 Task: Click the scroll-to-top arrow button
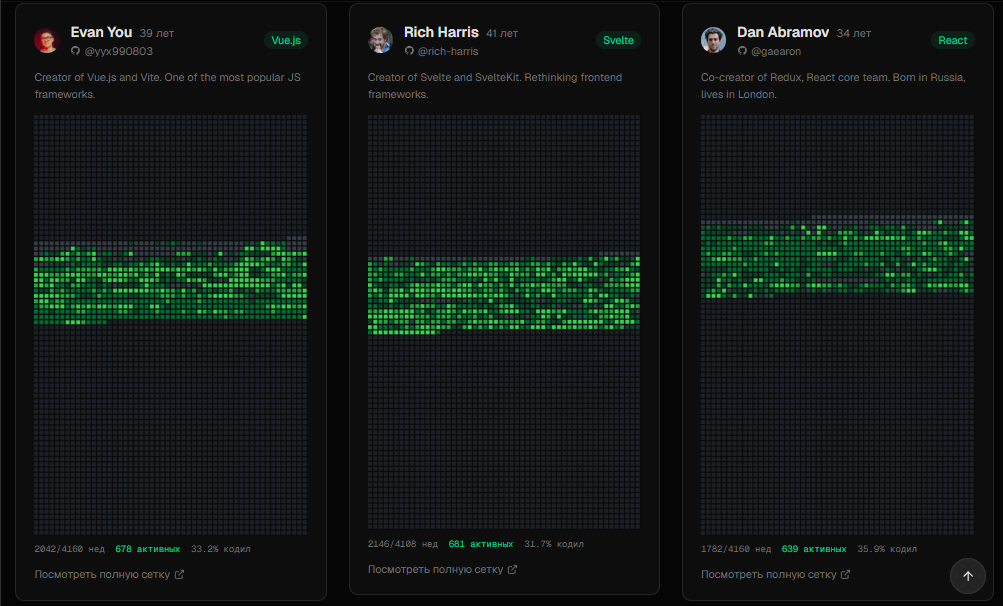(x=968, y=576)
